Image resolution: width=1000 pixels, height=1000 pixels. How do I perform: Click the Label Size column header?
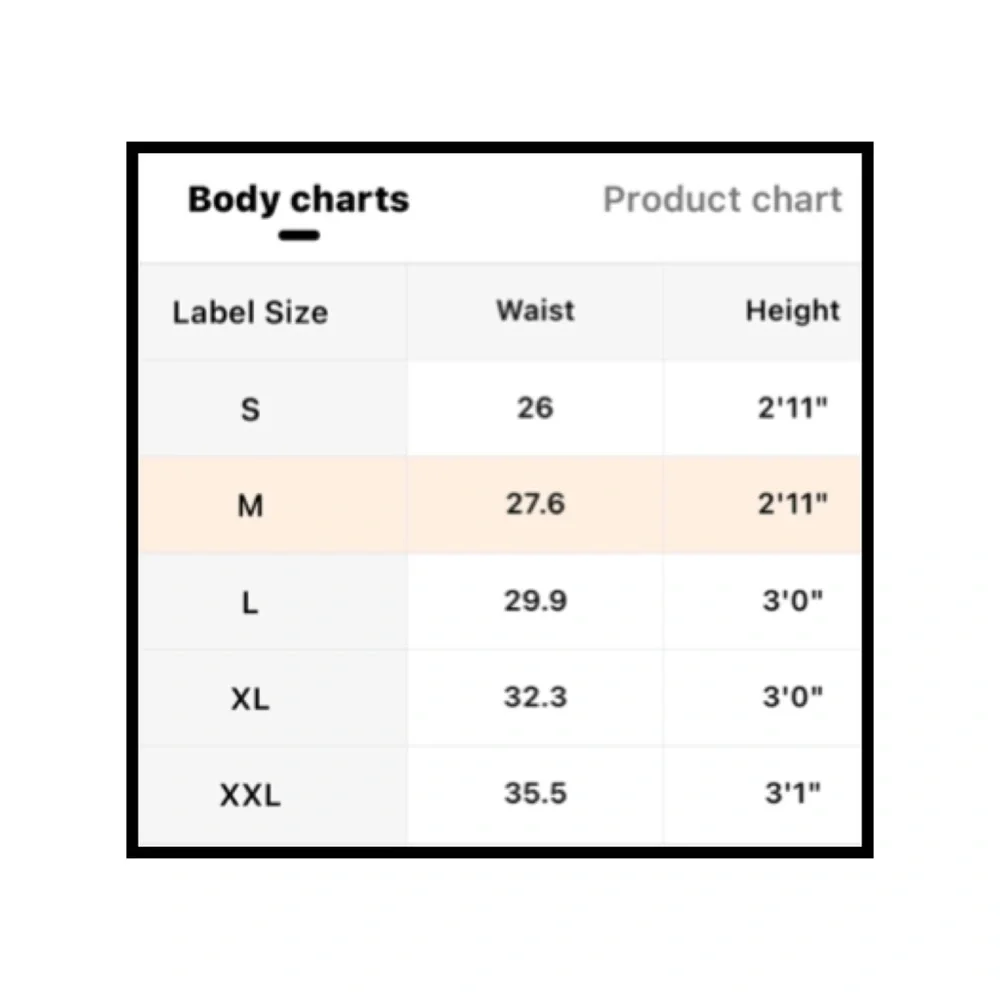click(250, 312)
